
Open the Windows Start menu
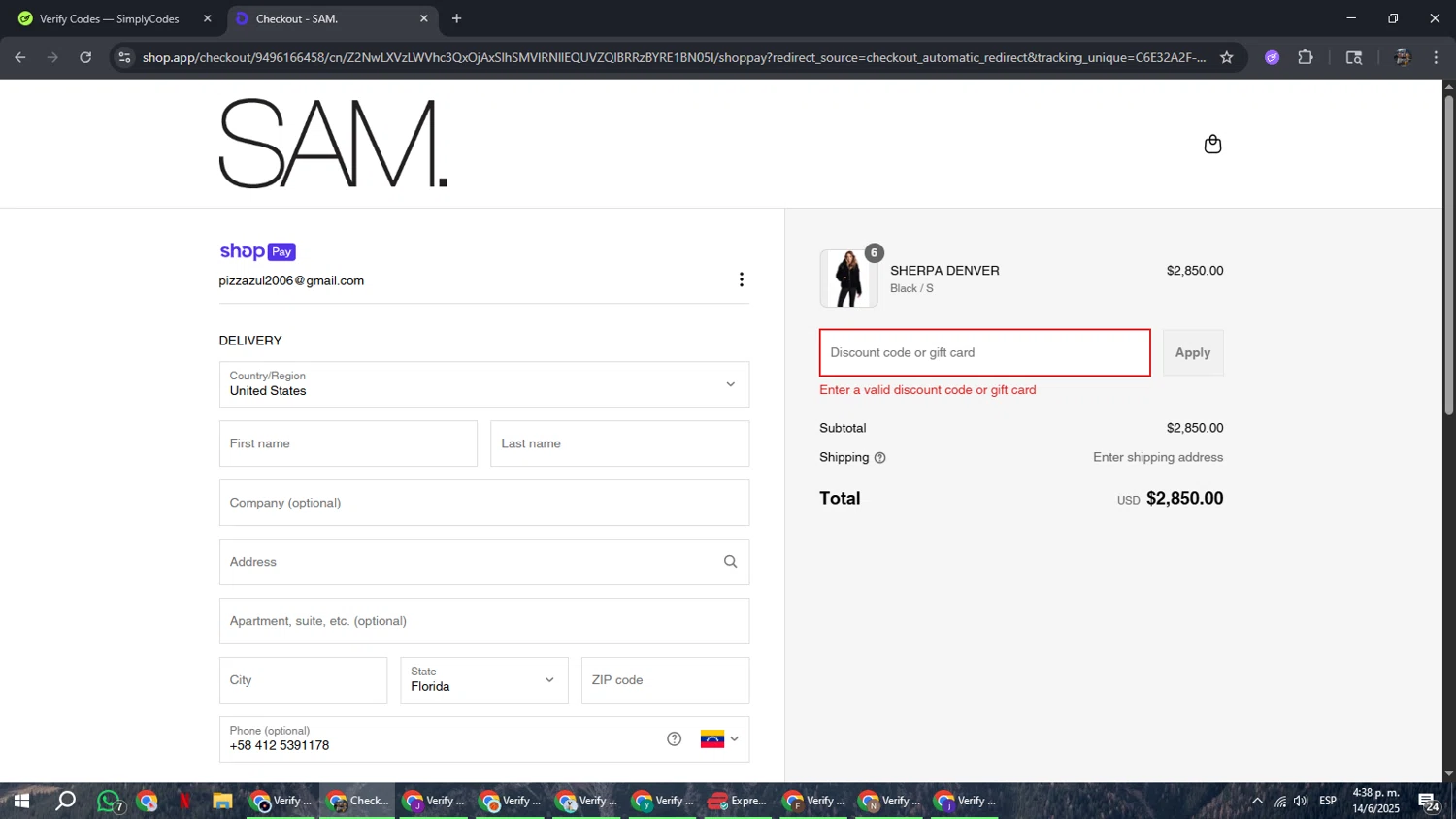click(20, 801)
